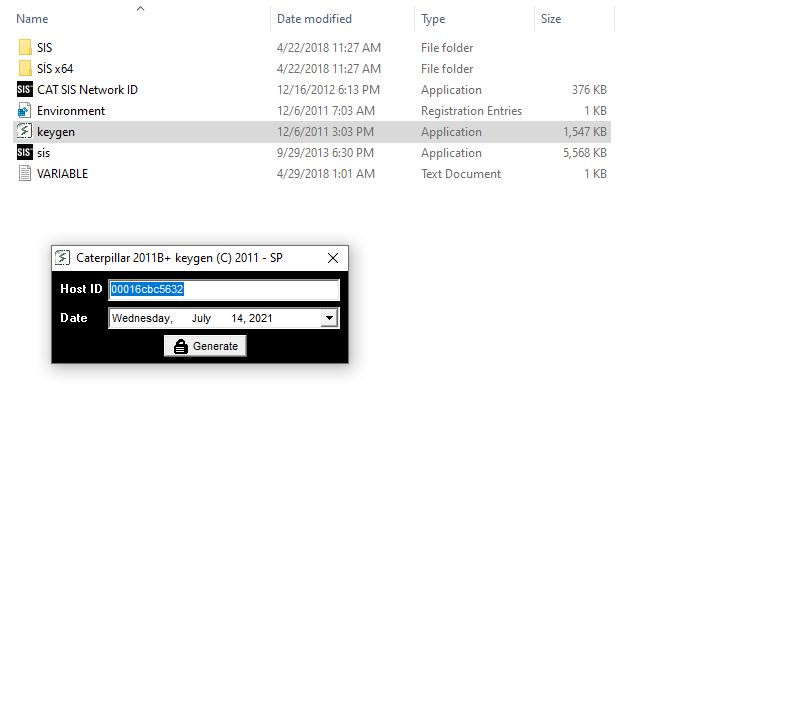Image resolution: width=793 pixels, height=705 pixels.
Task: Click the 'Text Document' type cell
Action: tap(461, 173)
